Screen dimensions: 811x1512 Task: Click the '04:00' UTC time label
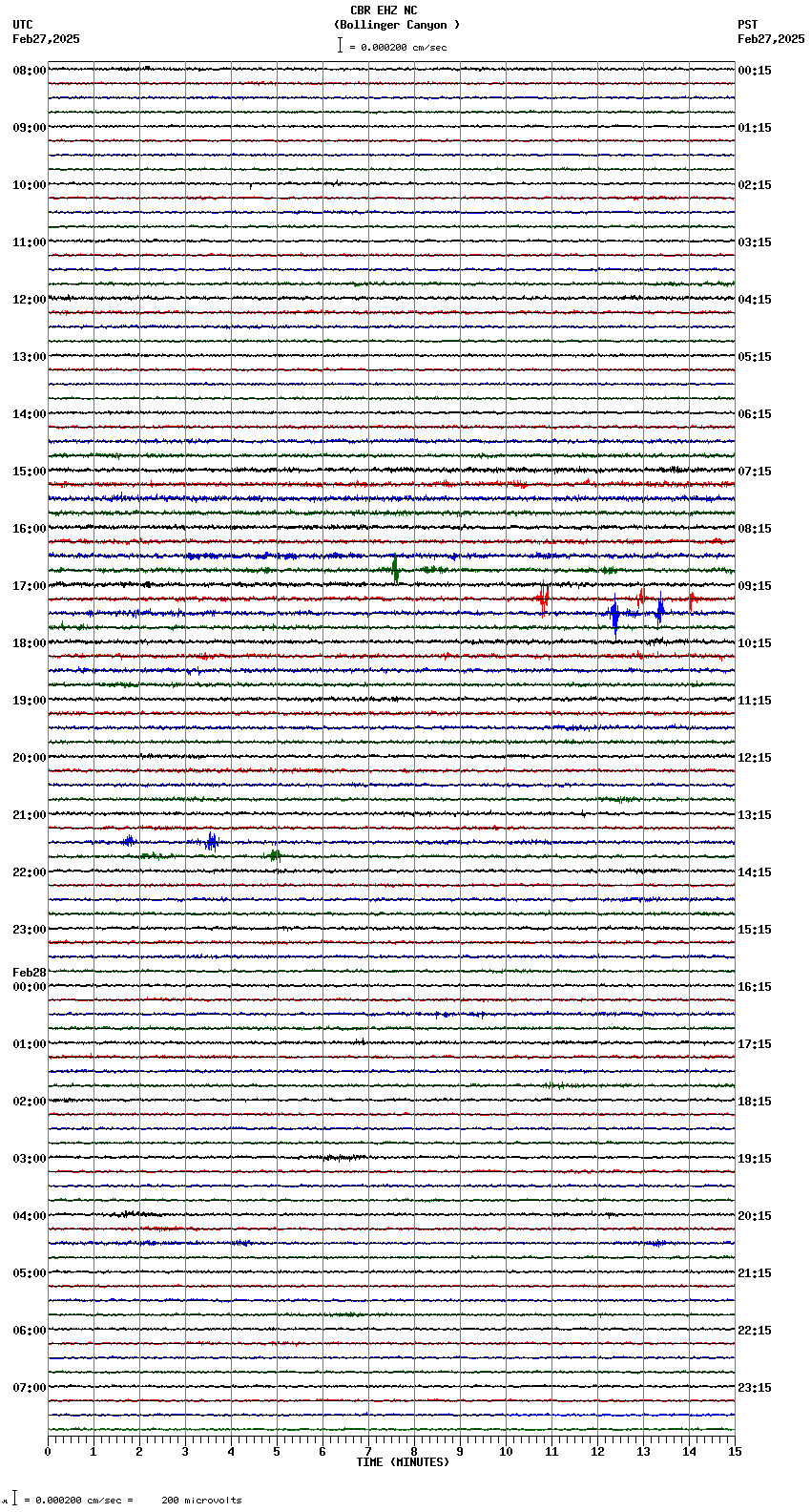pyautogui.click(x=29, y=1216)
